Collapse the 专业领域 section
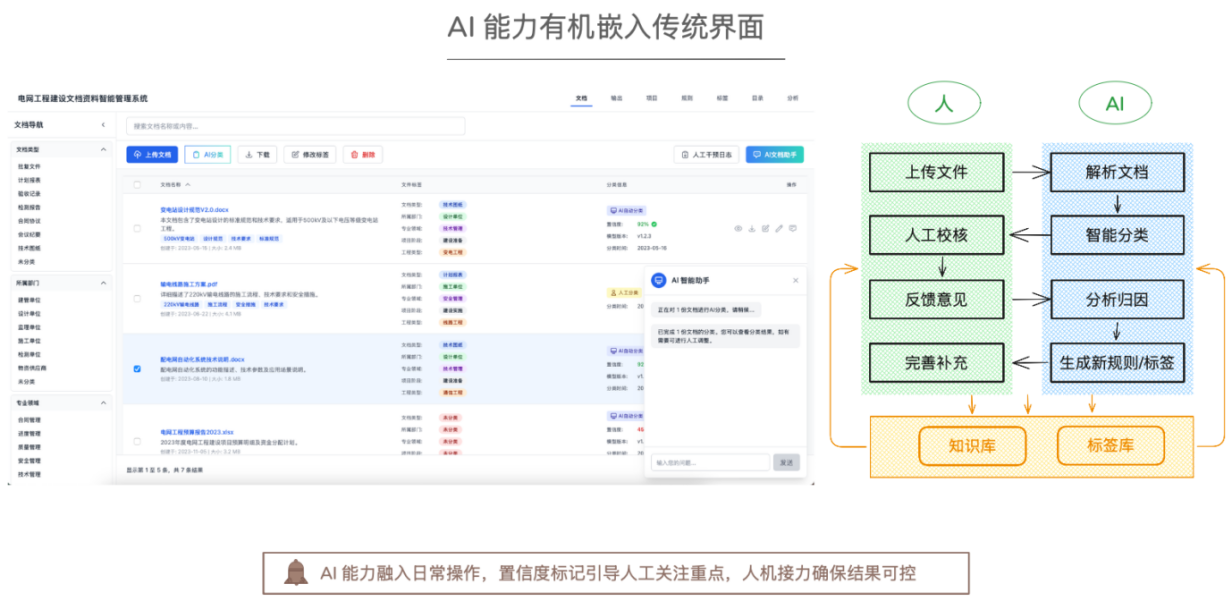Image resolution: width=1232 pixels, height=601 pixels. click(104, 403)
